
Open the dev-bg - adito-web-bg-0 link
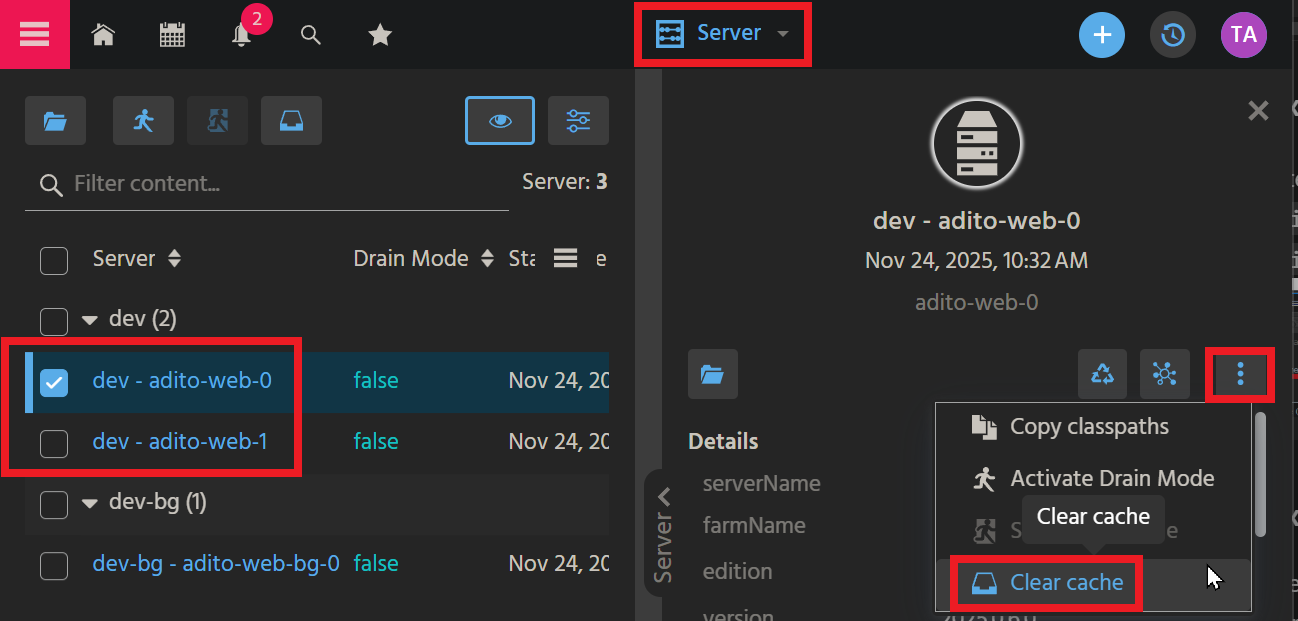pos(215,564)
